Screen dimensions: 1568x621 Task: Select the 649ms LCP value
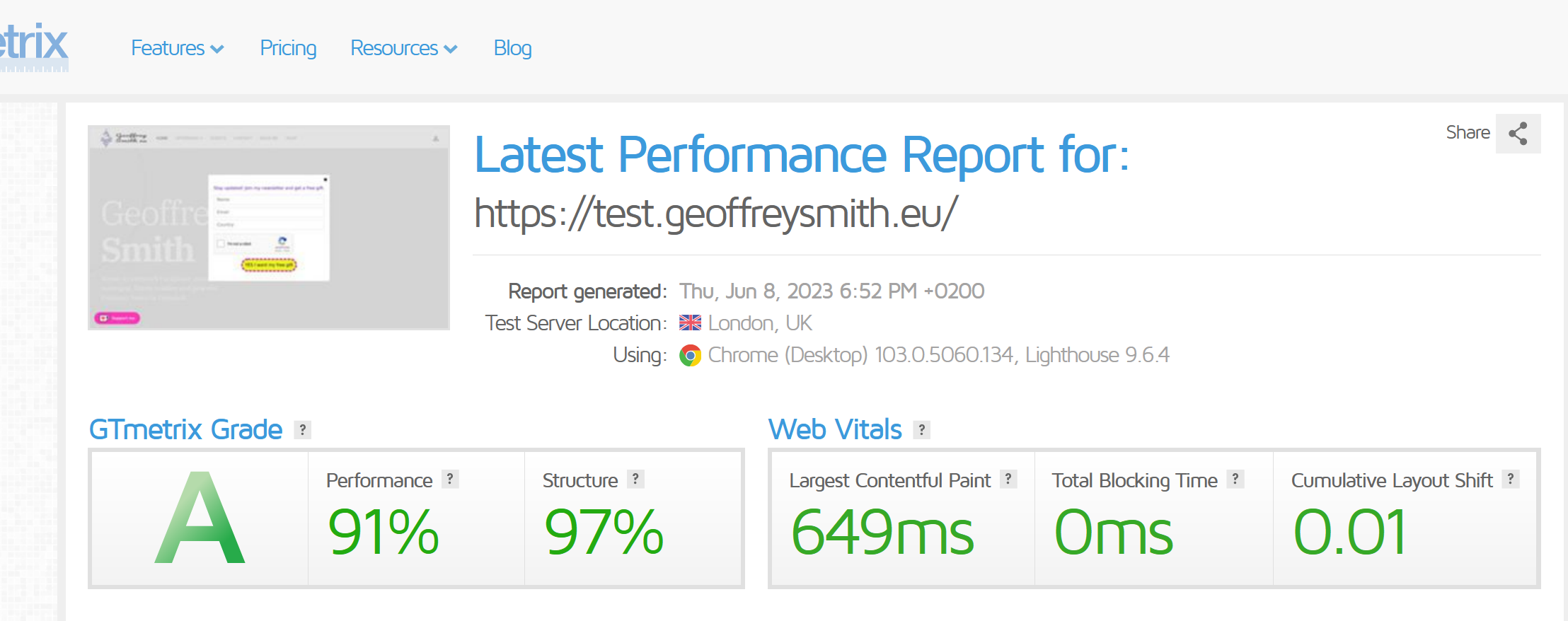pos(882,532)
